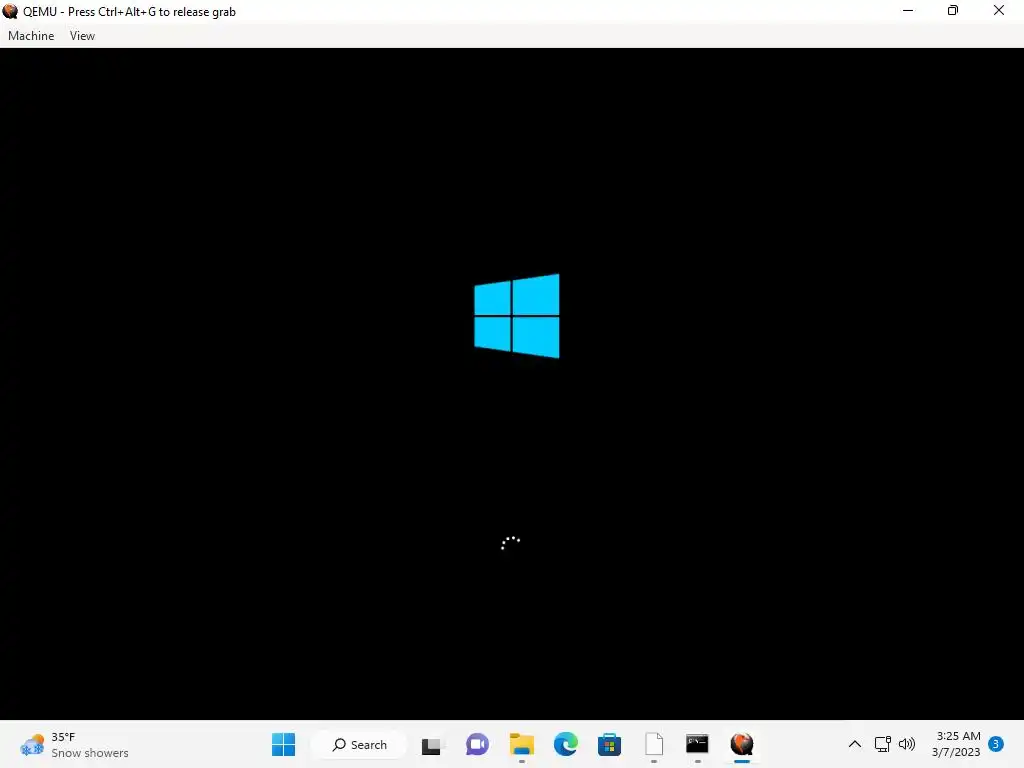1024x768 pixels.
Task: Restore down the QEMU window
Action: point(953,11)
